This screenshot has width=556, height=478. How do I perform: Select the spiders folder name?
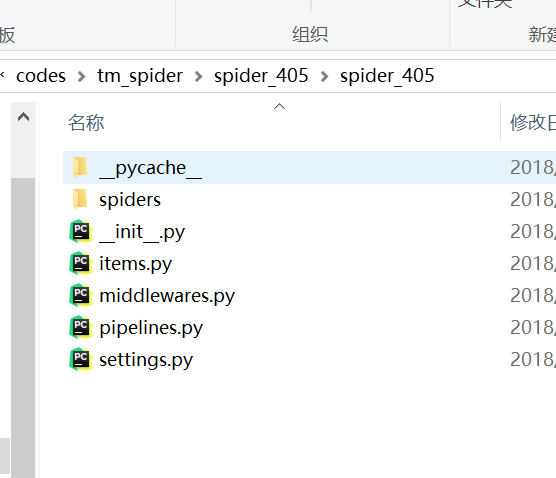click(x=130, y=200)
